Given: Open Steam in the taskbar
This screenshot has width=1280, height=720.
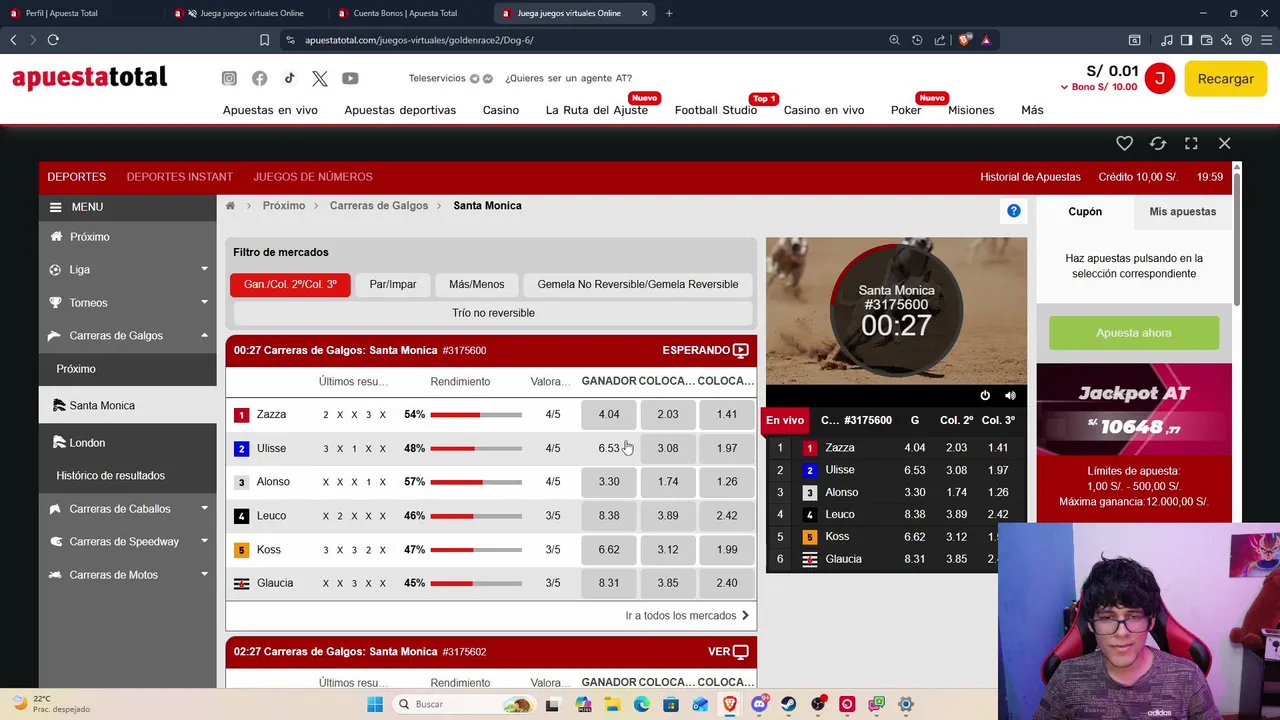Looking at the screenshot, I should (x=789, y=704).
